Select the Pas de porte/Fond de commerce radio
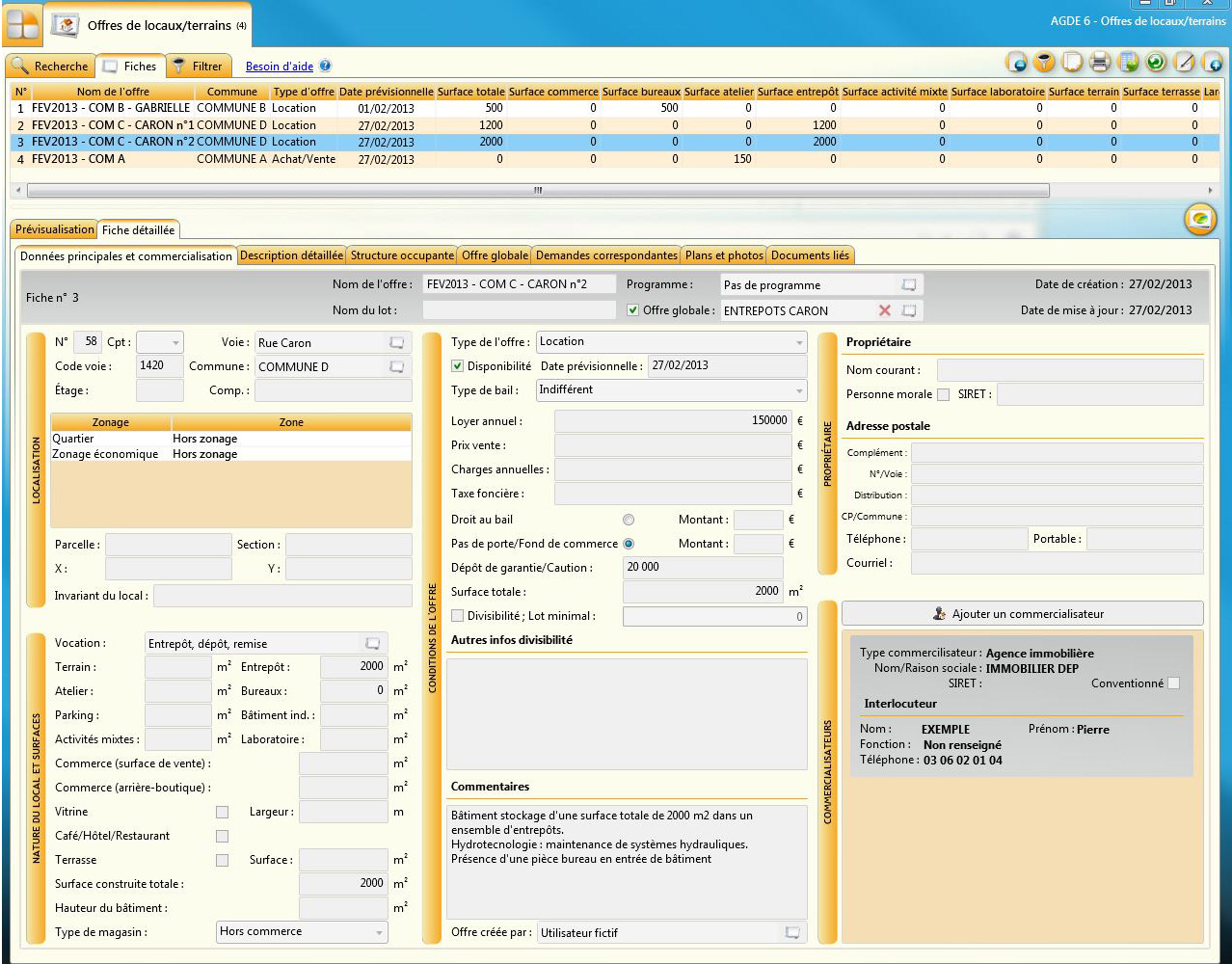The height and width of the screenshot is (964, 1232). click(x=629, y=544)
